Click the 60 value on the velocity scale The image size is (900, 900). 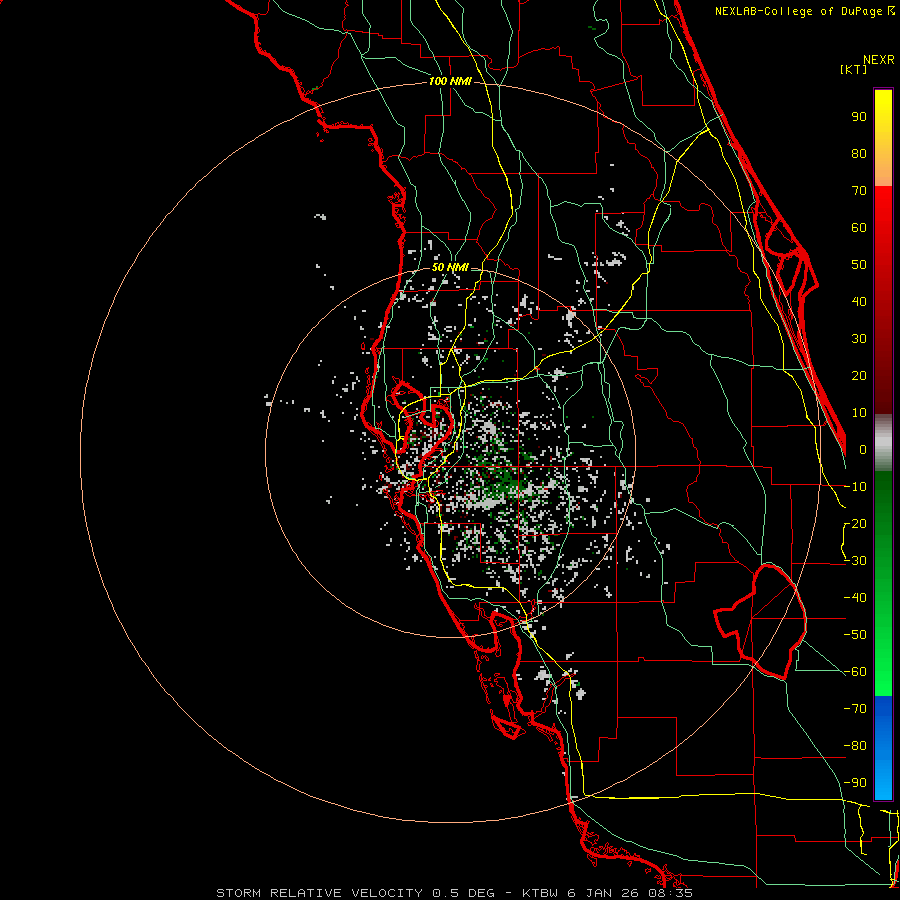click(859, 227)
